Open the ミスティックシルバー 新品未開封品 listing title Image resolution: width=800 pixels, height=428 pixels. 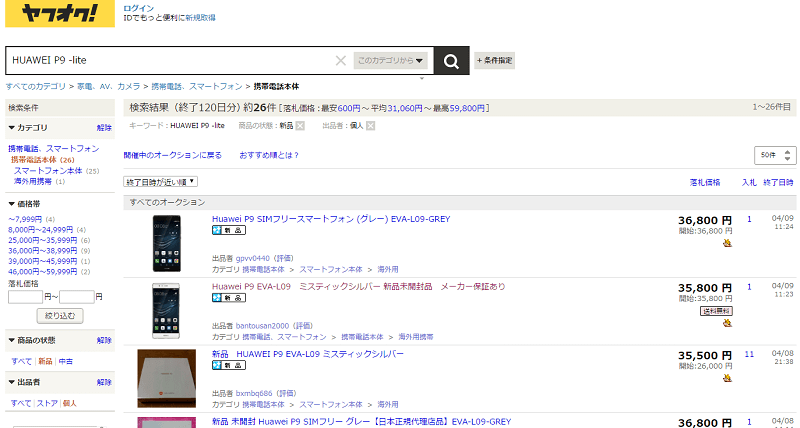coord(359,286)
